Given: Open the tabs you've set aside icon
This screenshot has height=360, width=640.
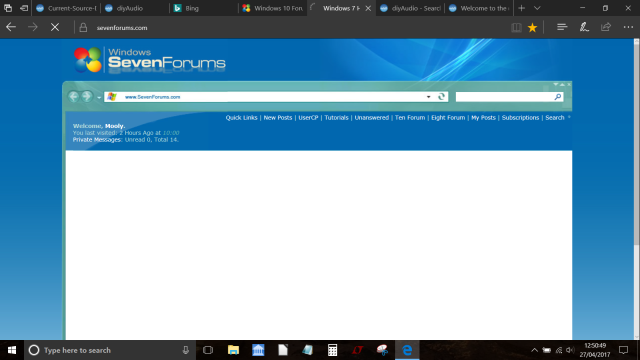Looking at the screenshot, I should (x=8, y=8).
